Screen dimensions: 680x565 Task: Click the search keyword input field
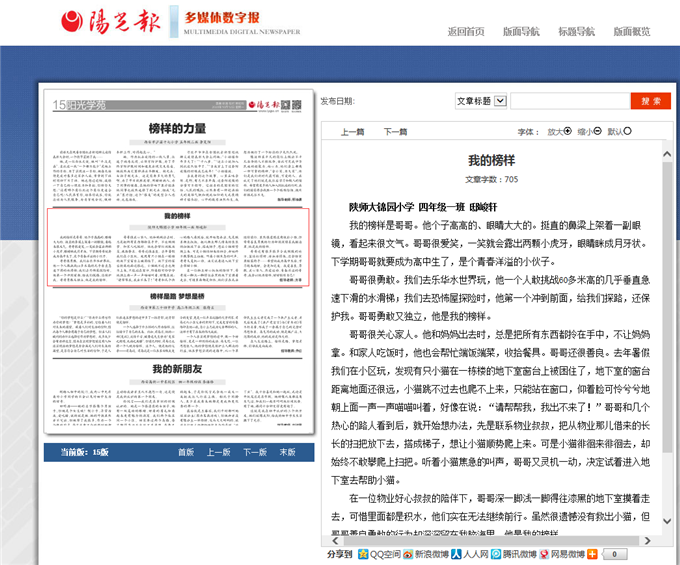570,101
